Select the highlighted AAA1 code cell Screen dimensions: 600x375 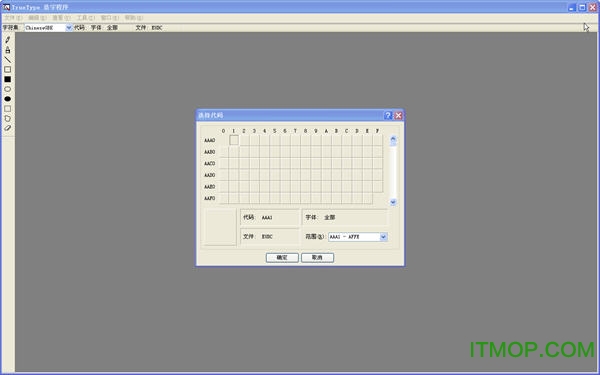pos(234,140)
